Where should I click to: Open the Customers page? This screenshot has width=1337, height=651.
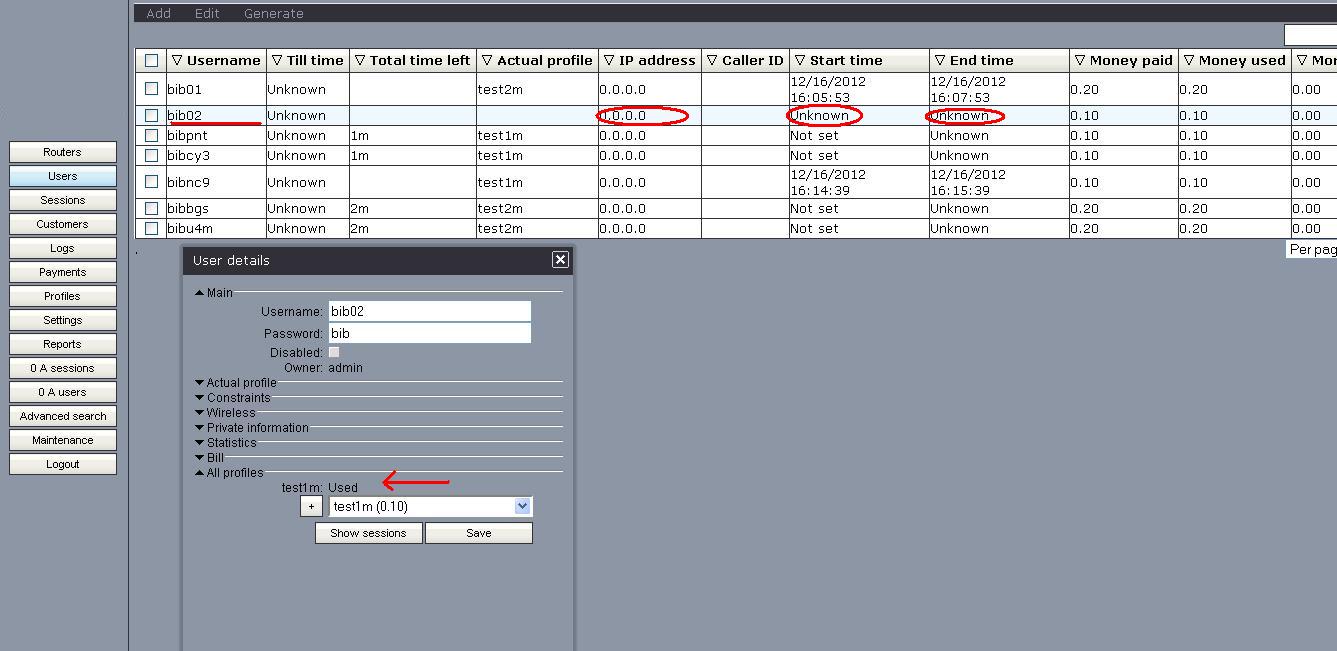63,224
